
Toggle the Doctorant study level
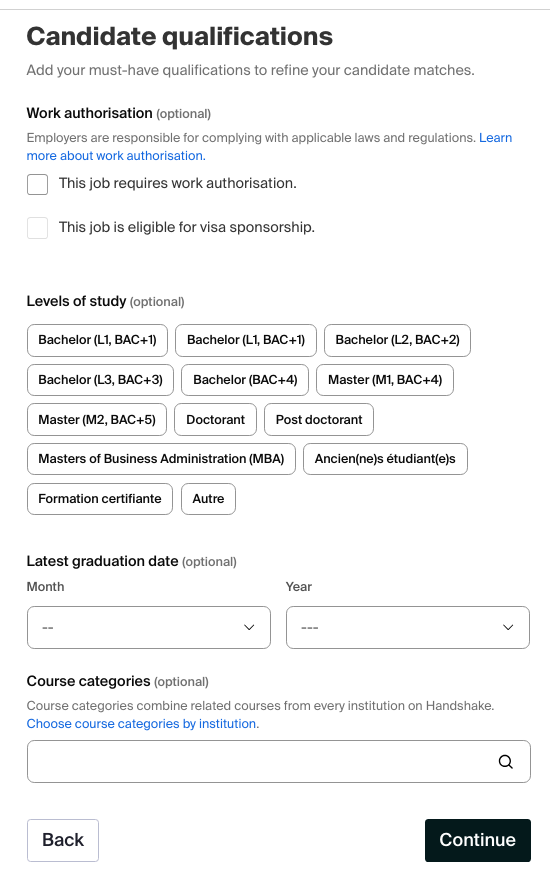tap(215, 419)
